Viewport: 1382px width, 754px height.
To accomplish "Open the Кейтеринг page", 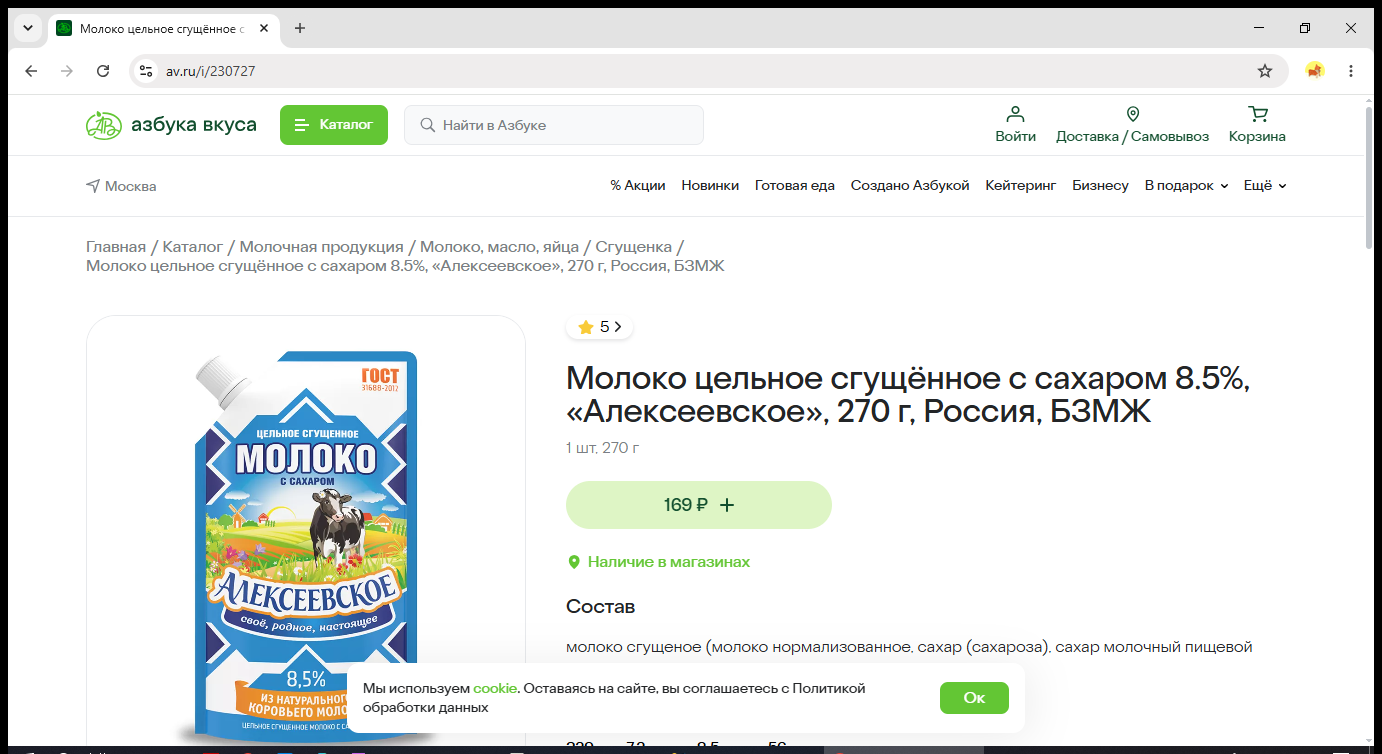I will pyautogui.click(x=1021, y=186).
